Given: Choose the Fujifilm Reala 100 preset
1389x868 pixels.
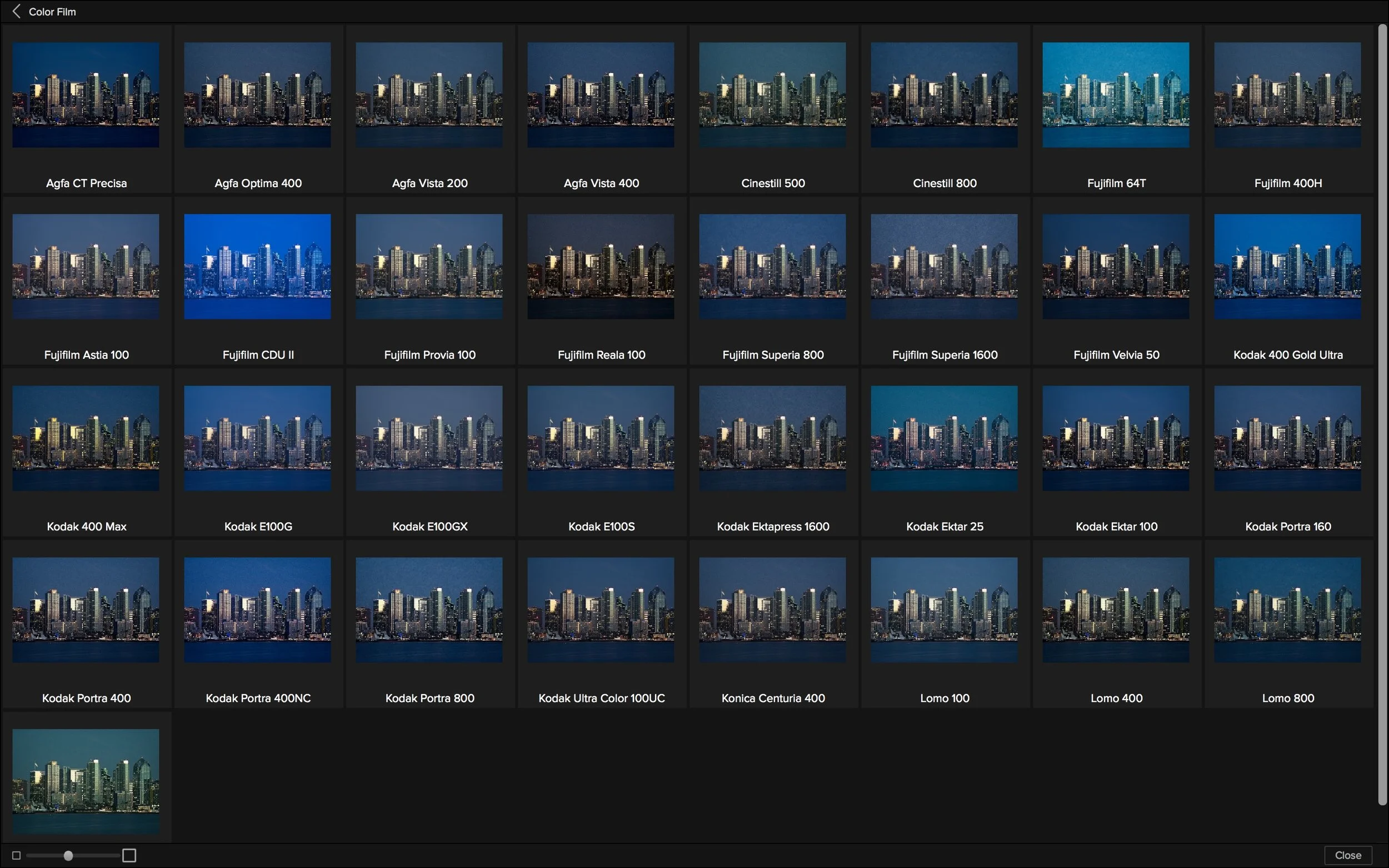Looking at the screenshot, I should [x=601, y=267].
